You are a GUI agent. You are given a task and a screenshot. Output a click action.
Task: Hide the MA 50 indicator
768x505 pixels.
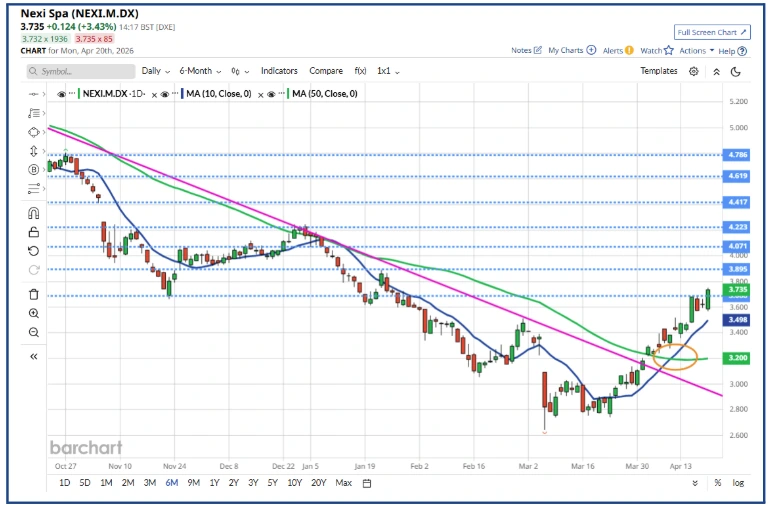click(x=271, y=94)
